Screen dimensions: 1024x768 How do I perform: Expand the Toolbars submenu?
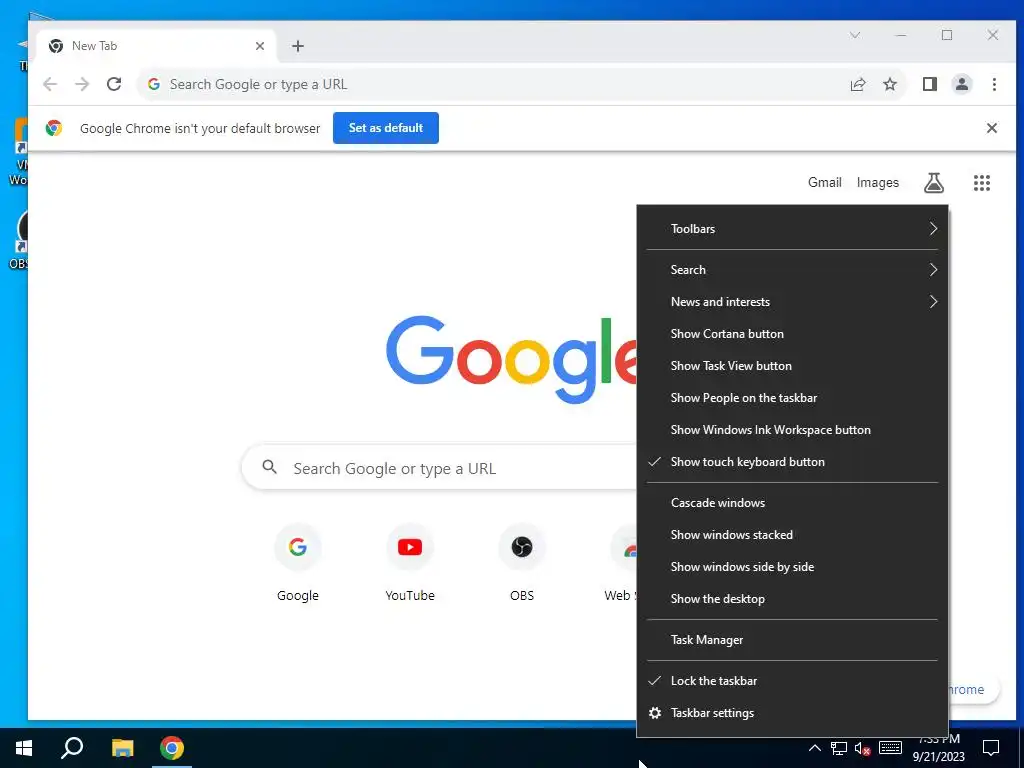click(x=792, y=229)
